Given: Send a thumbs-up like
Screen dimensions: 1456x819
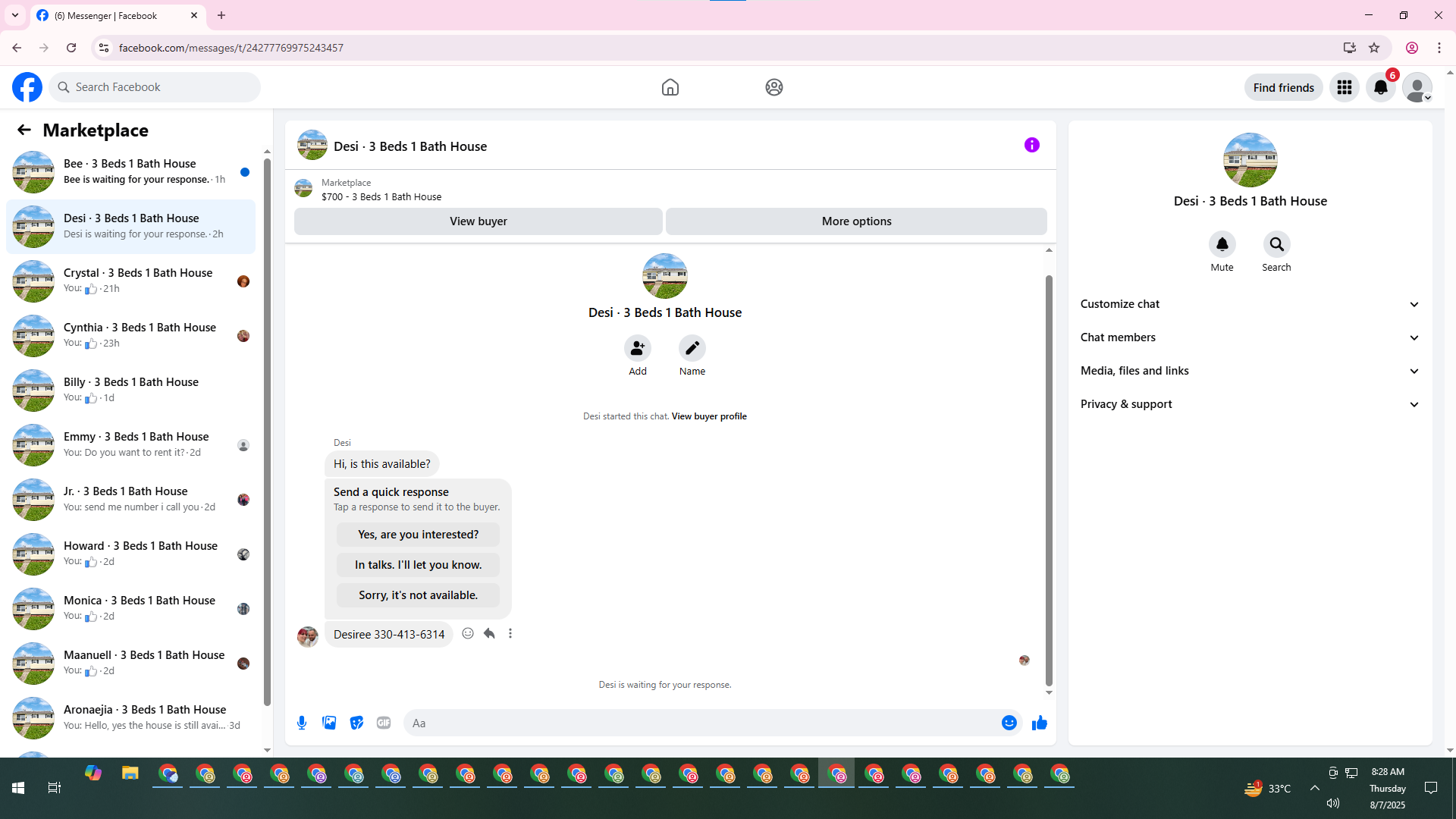Looking at the screenshot, I should point(1039,723).
